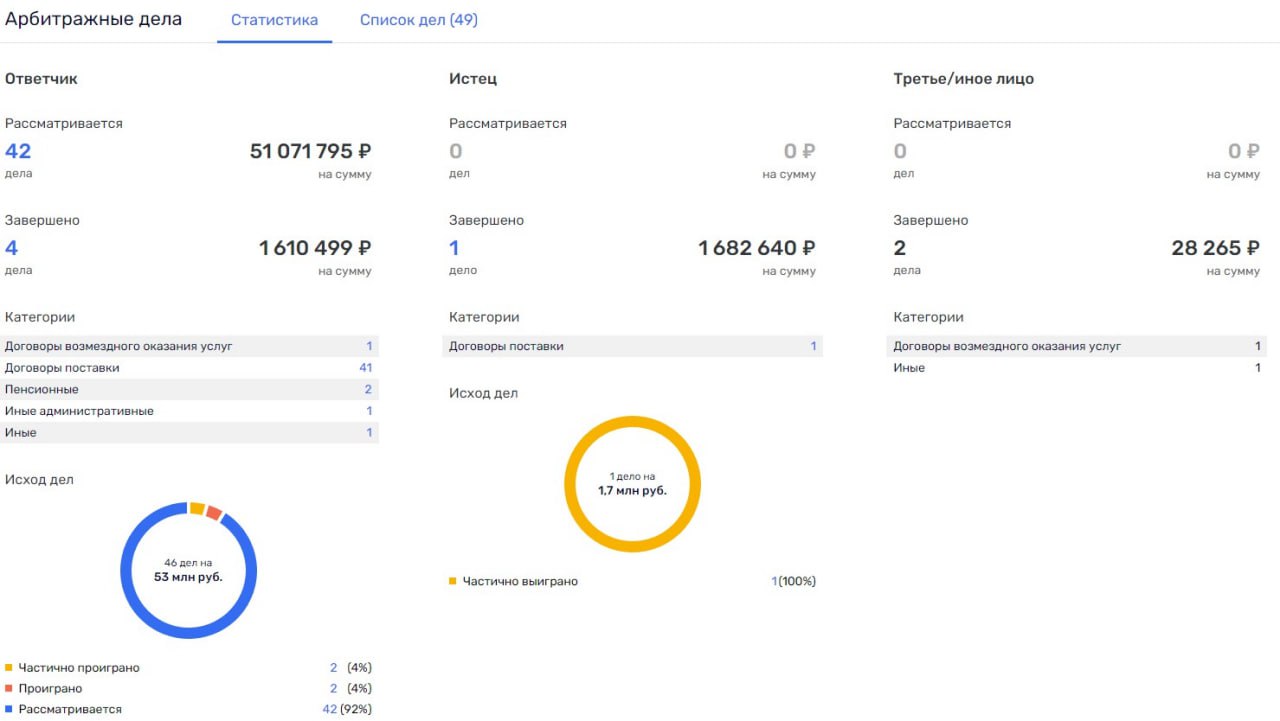Click the Ответчик column heading
The height and width of the screenshot is (721, 1280).
click(41, 79)
